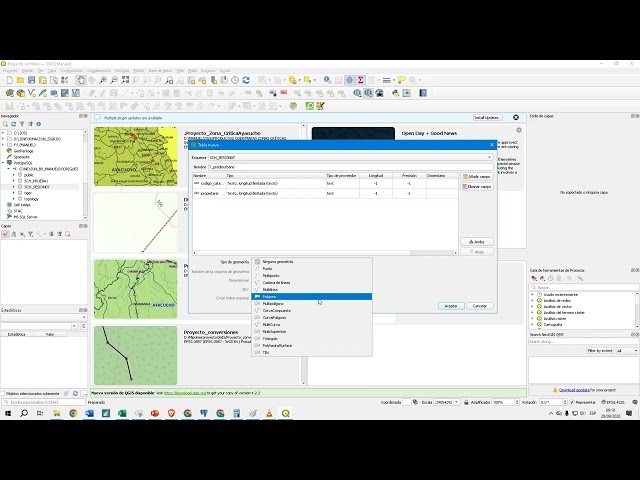640x480 pixels.
Task: Click the Statistical Summary sigma icon
Action: pyautogui.click(x=360, y=80)
